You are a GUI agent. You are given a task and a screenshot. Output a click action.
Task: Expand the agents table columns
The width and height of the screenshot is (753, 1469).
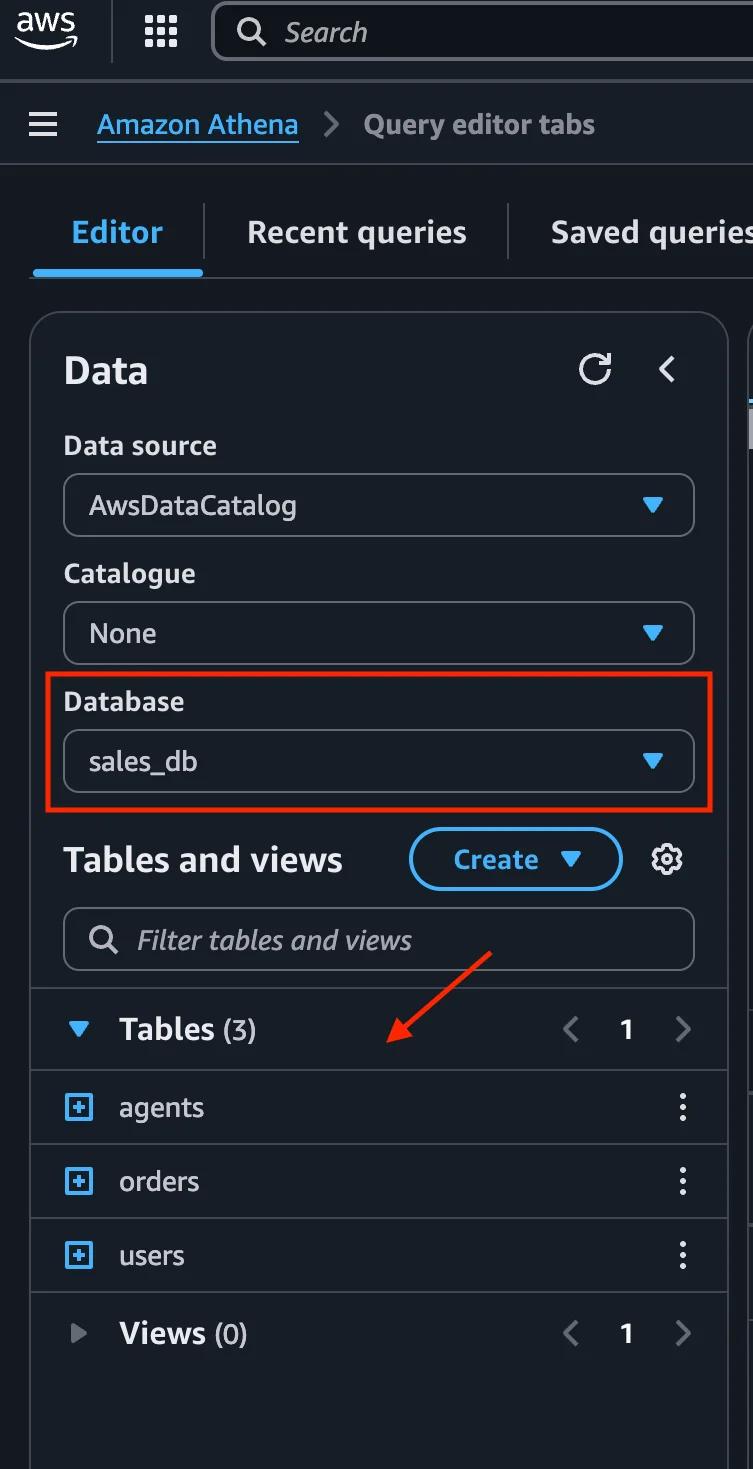click(79, 1107)
